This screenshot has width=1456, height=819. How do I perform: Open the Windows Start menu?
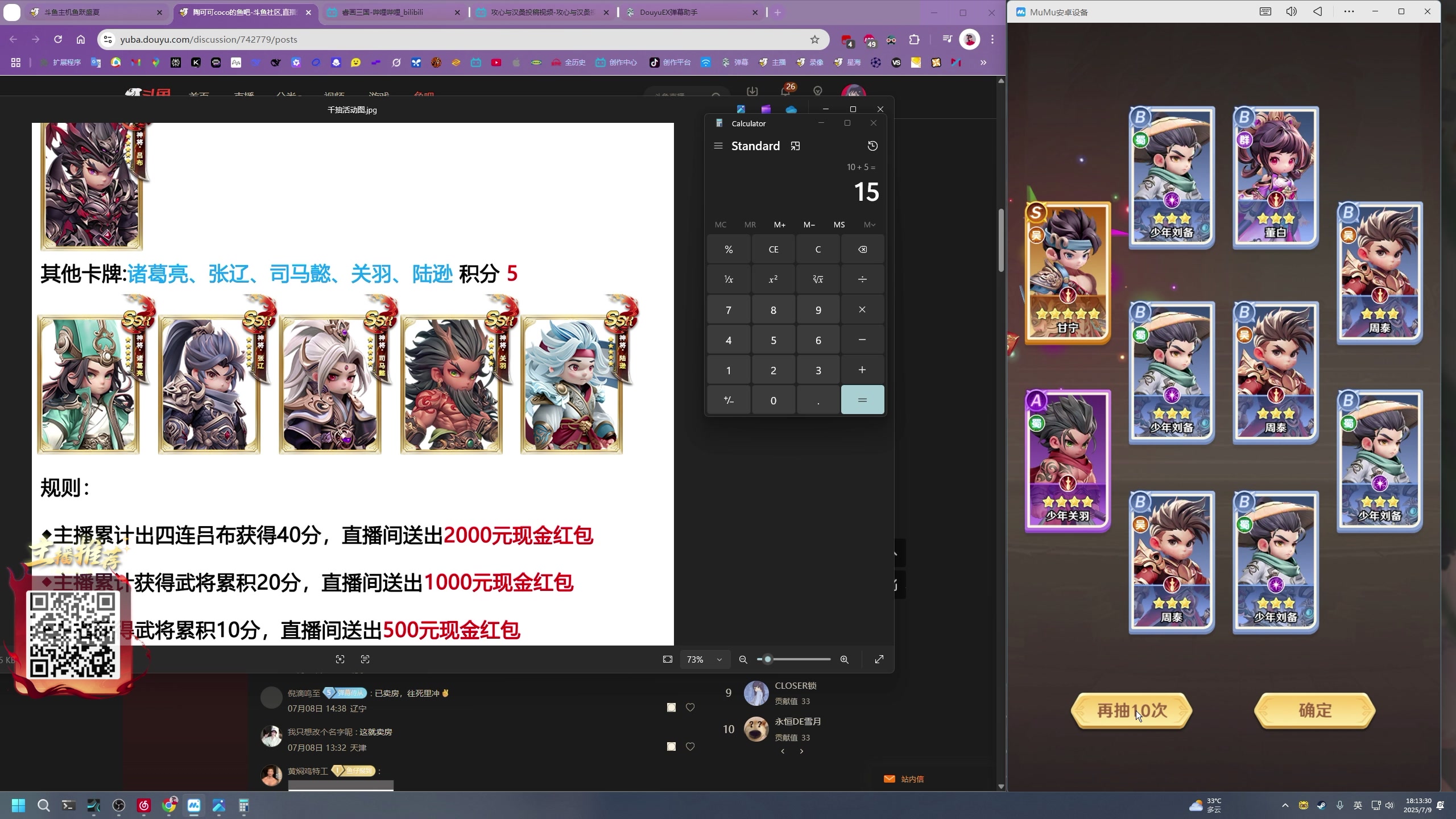(x=18, y=805)
